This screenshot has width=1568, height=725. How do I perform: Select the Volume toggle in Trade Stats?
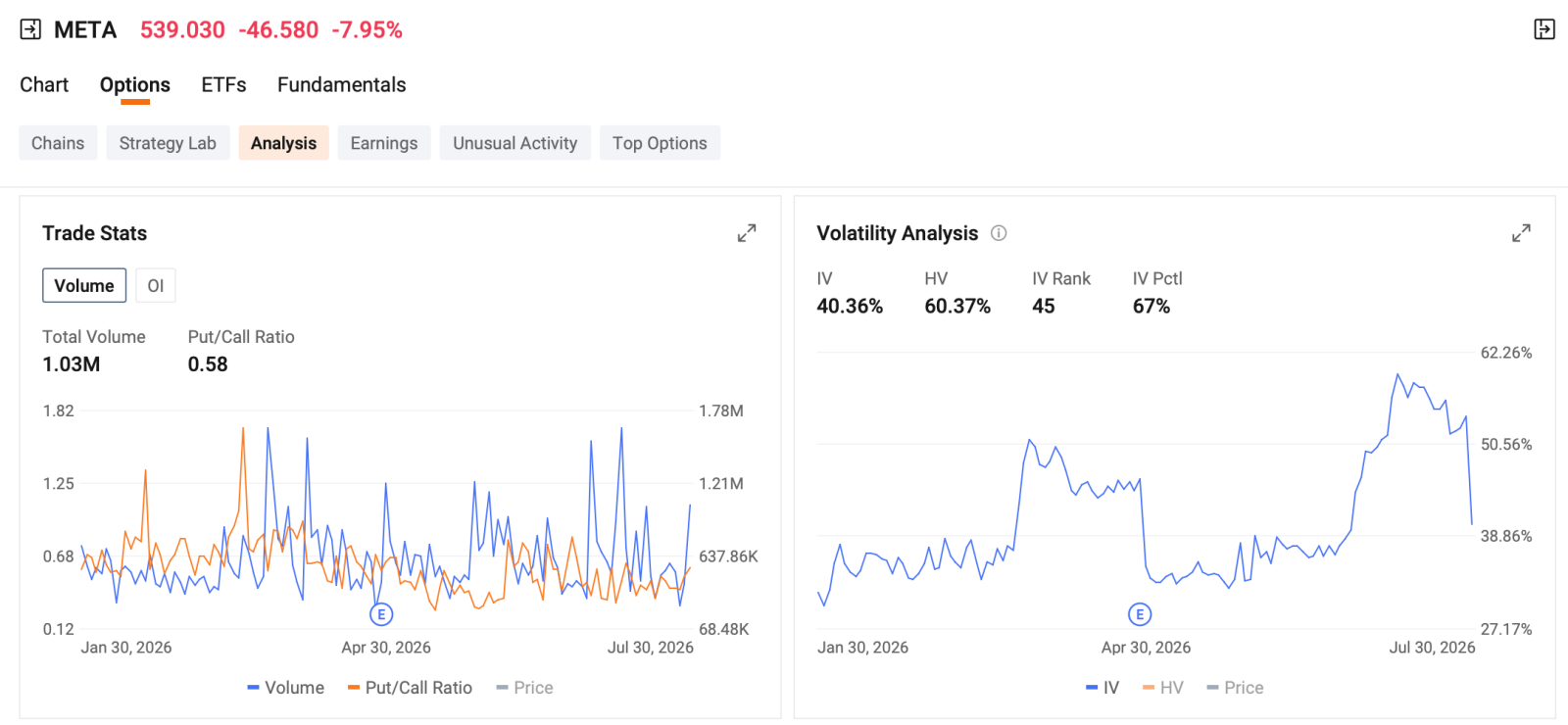[84, 285]
